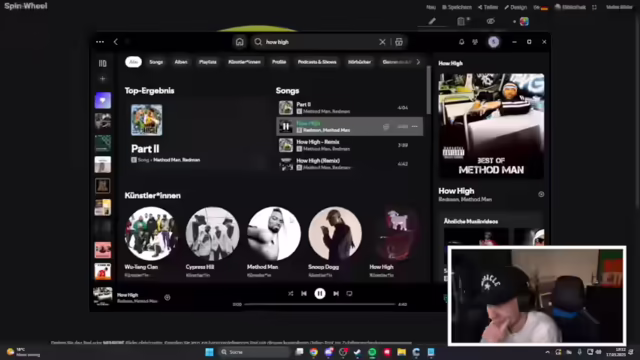Open the language selector with German flag
The width and height of the screenshot is (640, 360).
click(540, 7)
